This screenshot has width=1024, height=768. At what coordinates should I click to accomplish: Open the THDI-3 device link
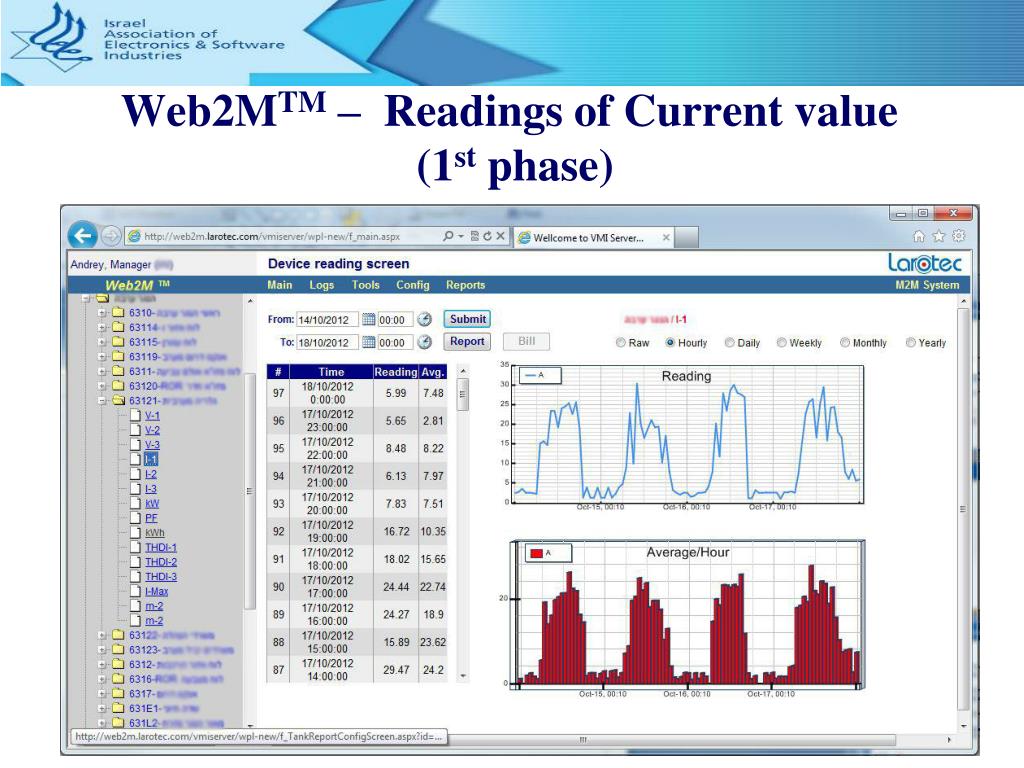(x=161, y=577)
